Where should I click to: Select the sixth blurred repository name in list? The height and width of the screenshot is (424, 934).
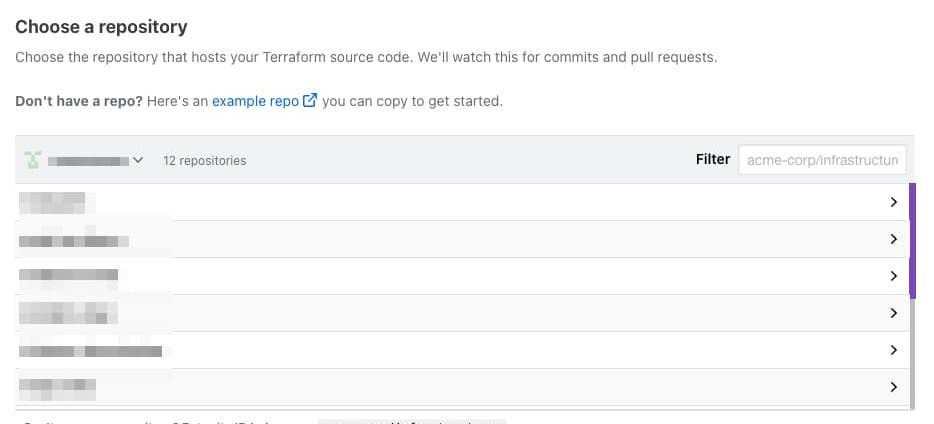pyautogui.click(x=57, y=386)
